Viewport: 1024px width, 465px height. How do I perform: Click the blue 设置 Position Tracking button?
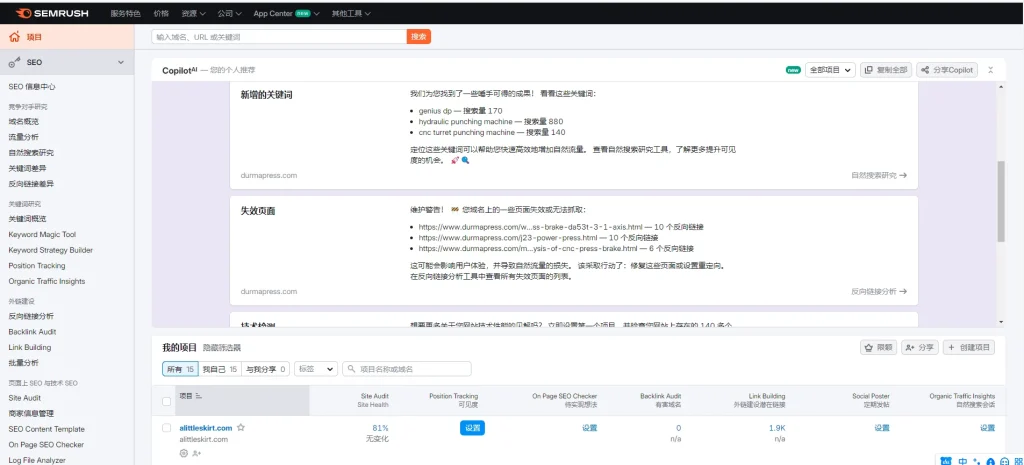472,428
